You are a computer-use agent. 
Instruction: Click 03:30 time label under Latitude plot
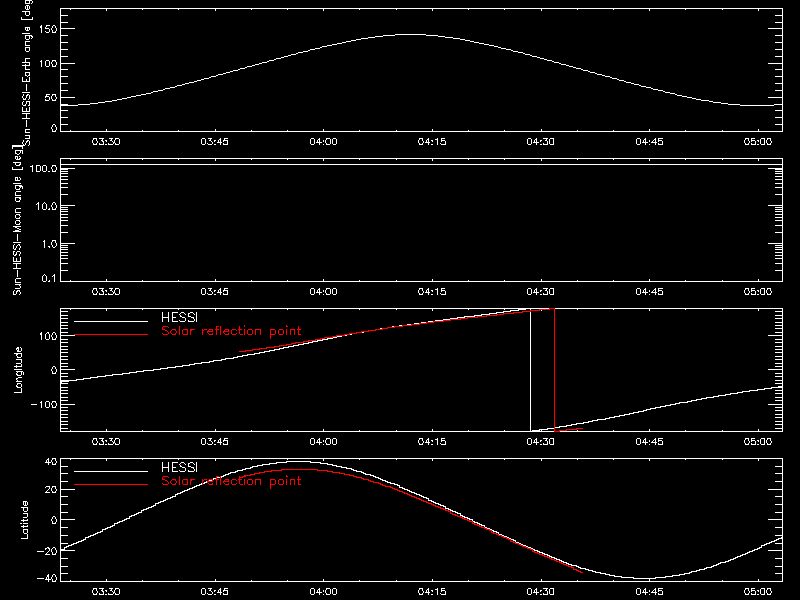click(106, 591)
